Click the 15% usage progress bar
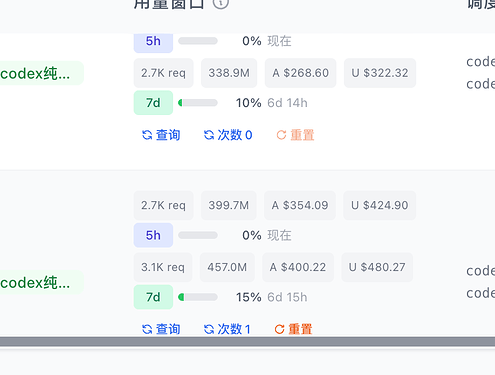This screenshot has height=375, width=495. coord(198,297)
